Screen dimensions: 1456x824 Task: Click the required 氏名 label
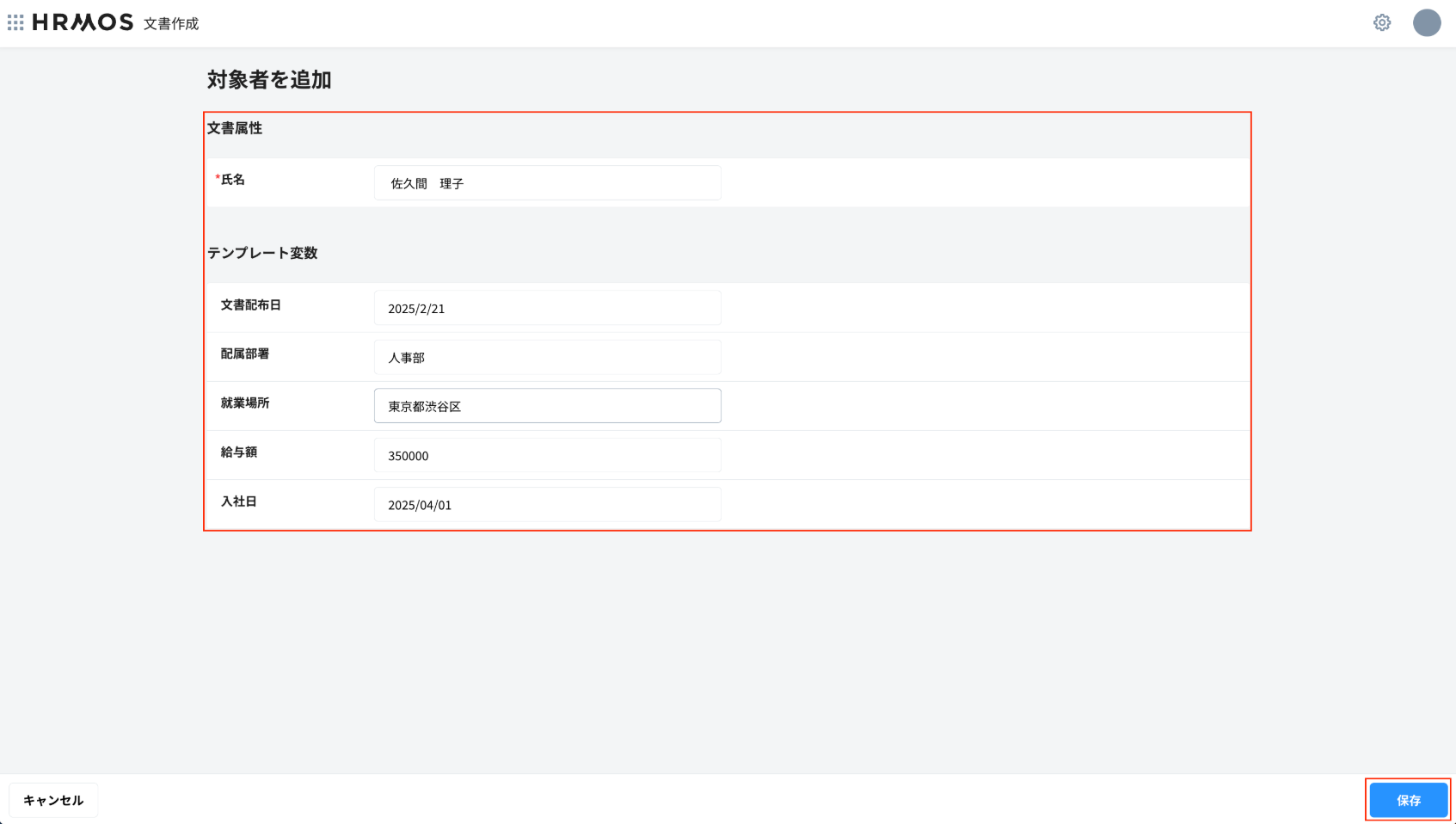tap(232, 180)
